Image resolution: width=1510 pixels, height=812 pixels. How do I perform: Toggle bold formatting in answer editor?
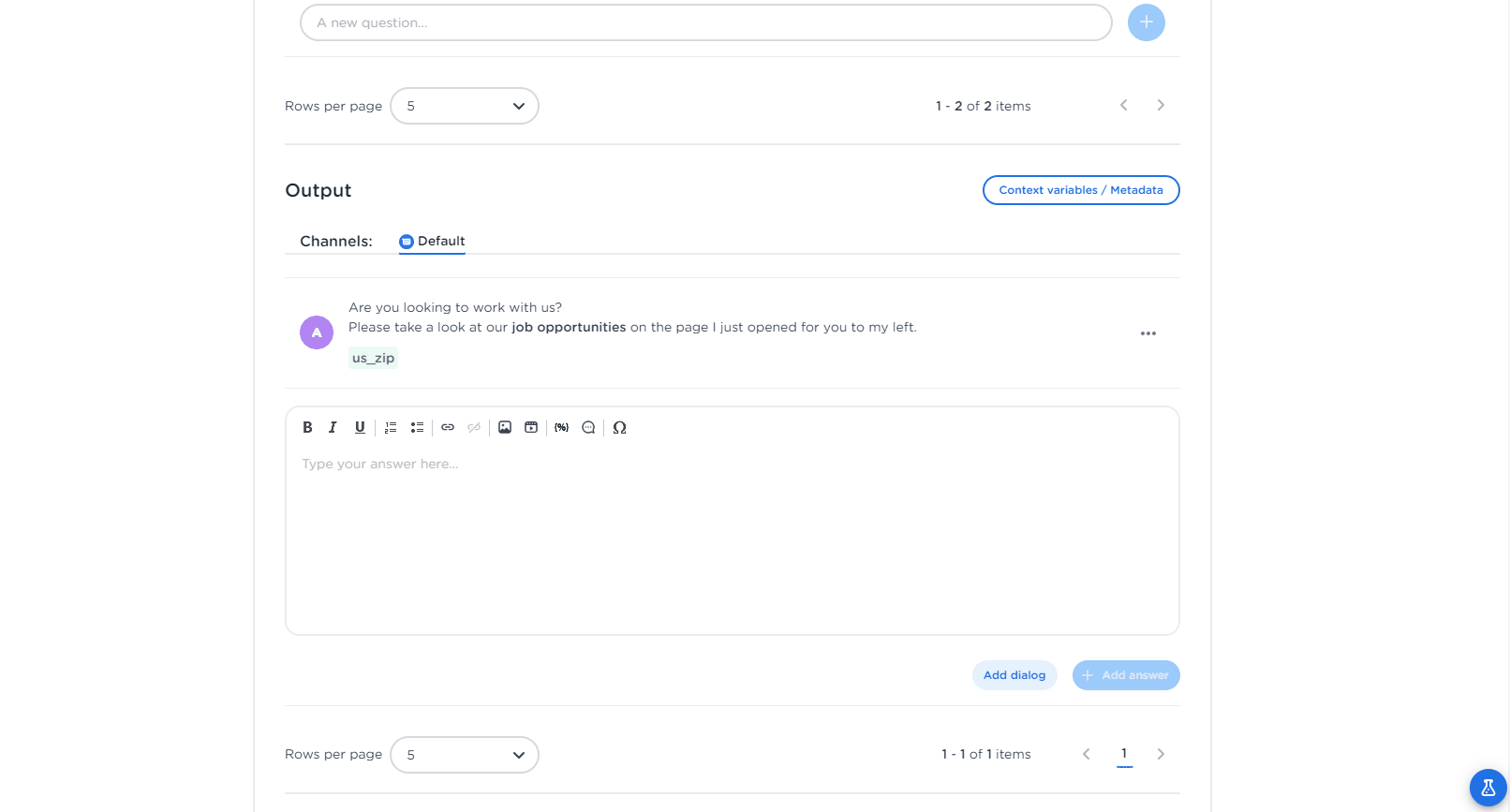(x=307, y=427)
